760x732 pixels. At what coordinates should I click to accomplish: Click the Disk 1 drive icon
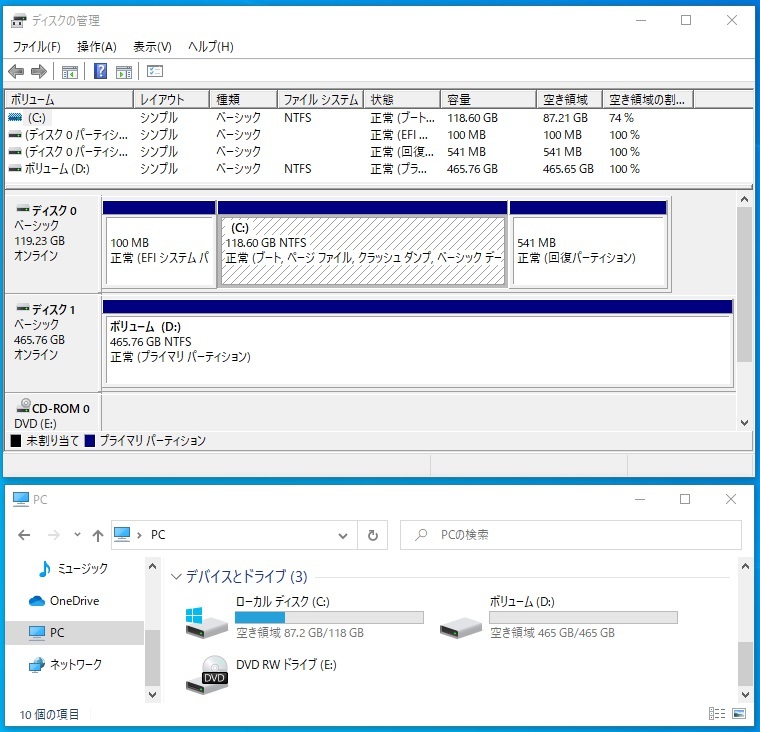pyautogui.click(x=23, y=308)
